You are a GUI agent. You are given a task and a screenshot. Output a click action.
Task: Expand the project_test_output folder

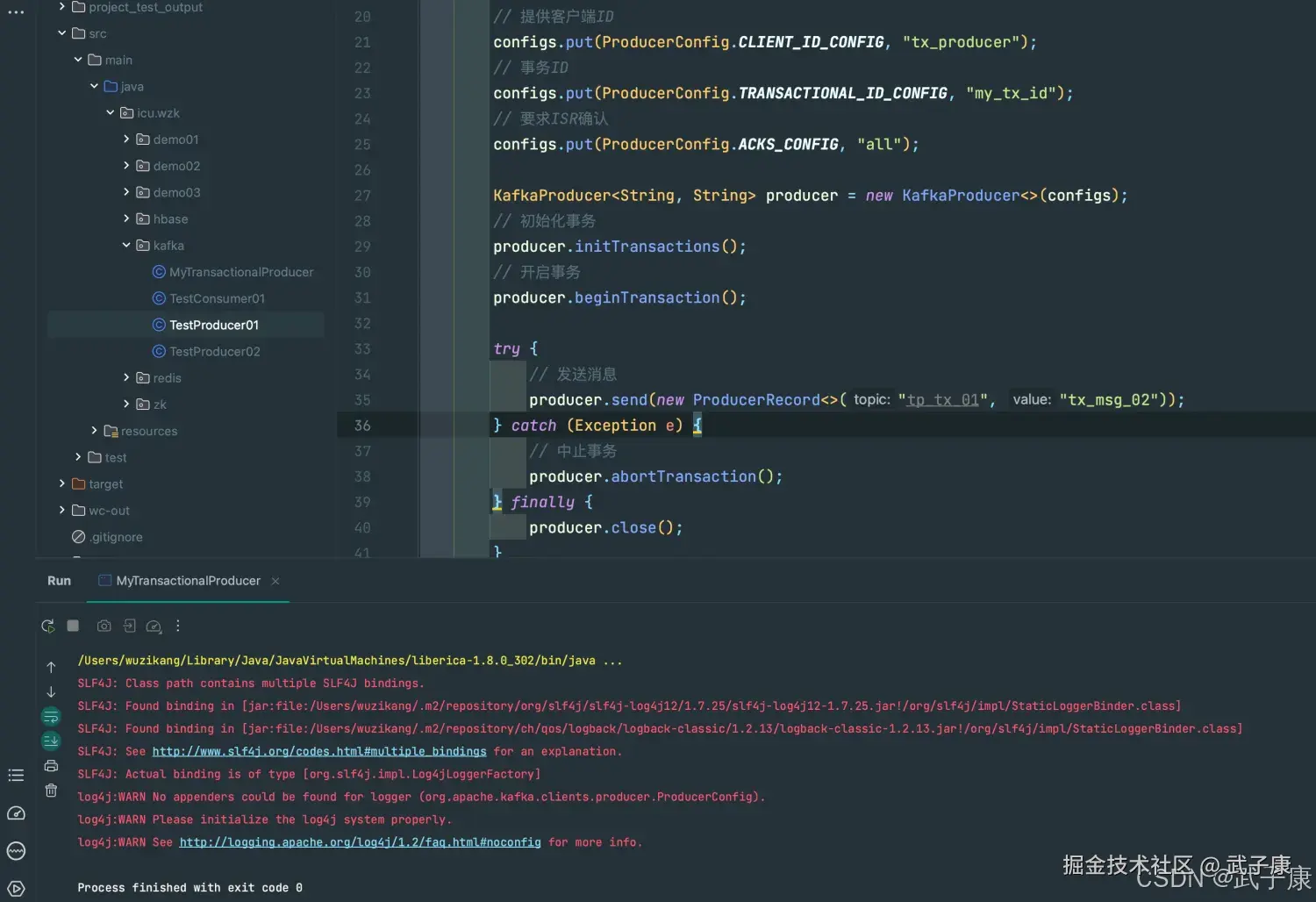(61, 7)
